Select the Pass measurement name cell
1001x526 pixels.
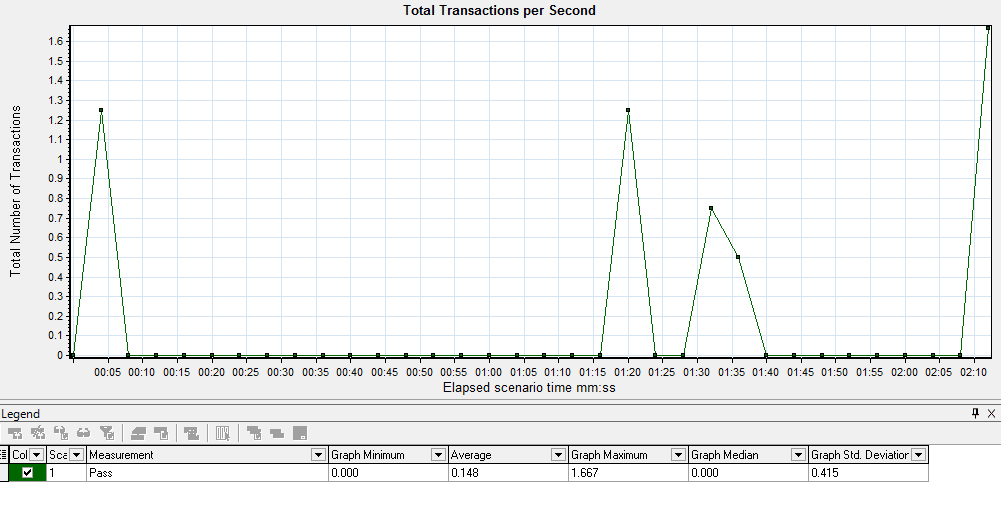207,473
